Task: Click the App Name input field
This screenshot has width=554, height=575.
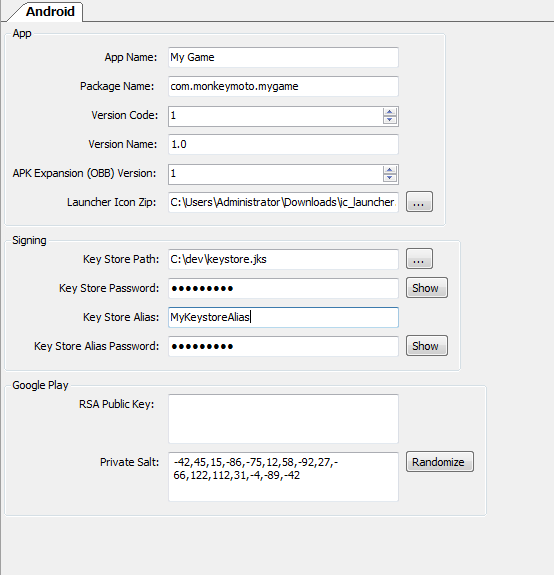Action: click(283, 57)
